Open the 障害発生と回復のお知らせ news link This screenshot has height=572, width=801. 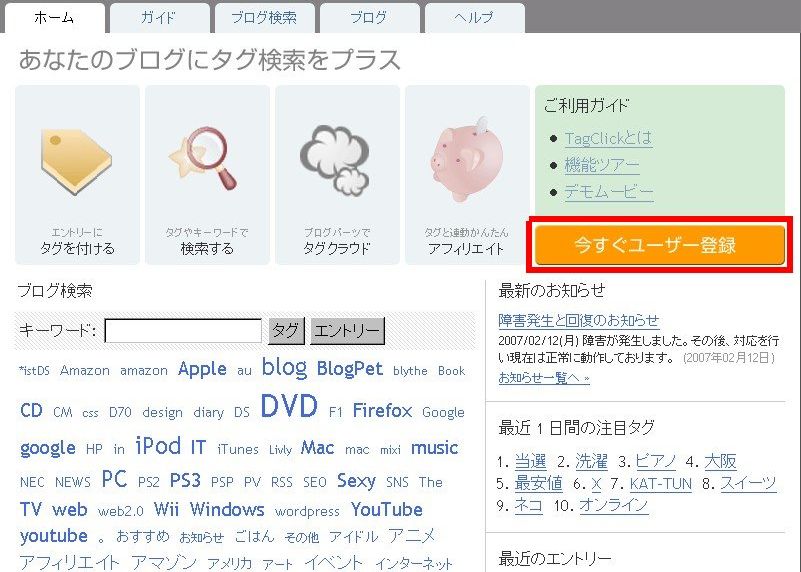click(579, 321)
